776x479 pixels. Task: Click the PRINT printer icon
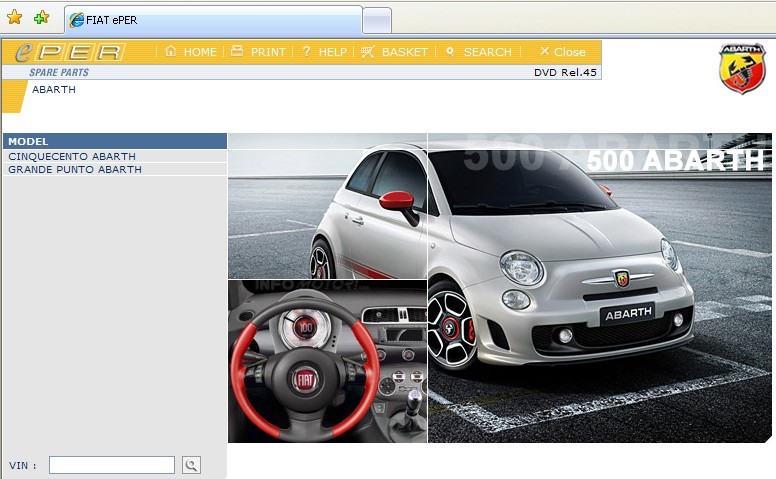tap(237, 51)
